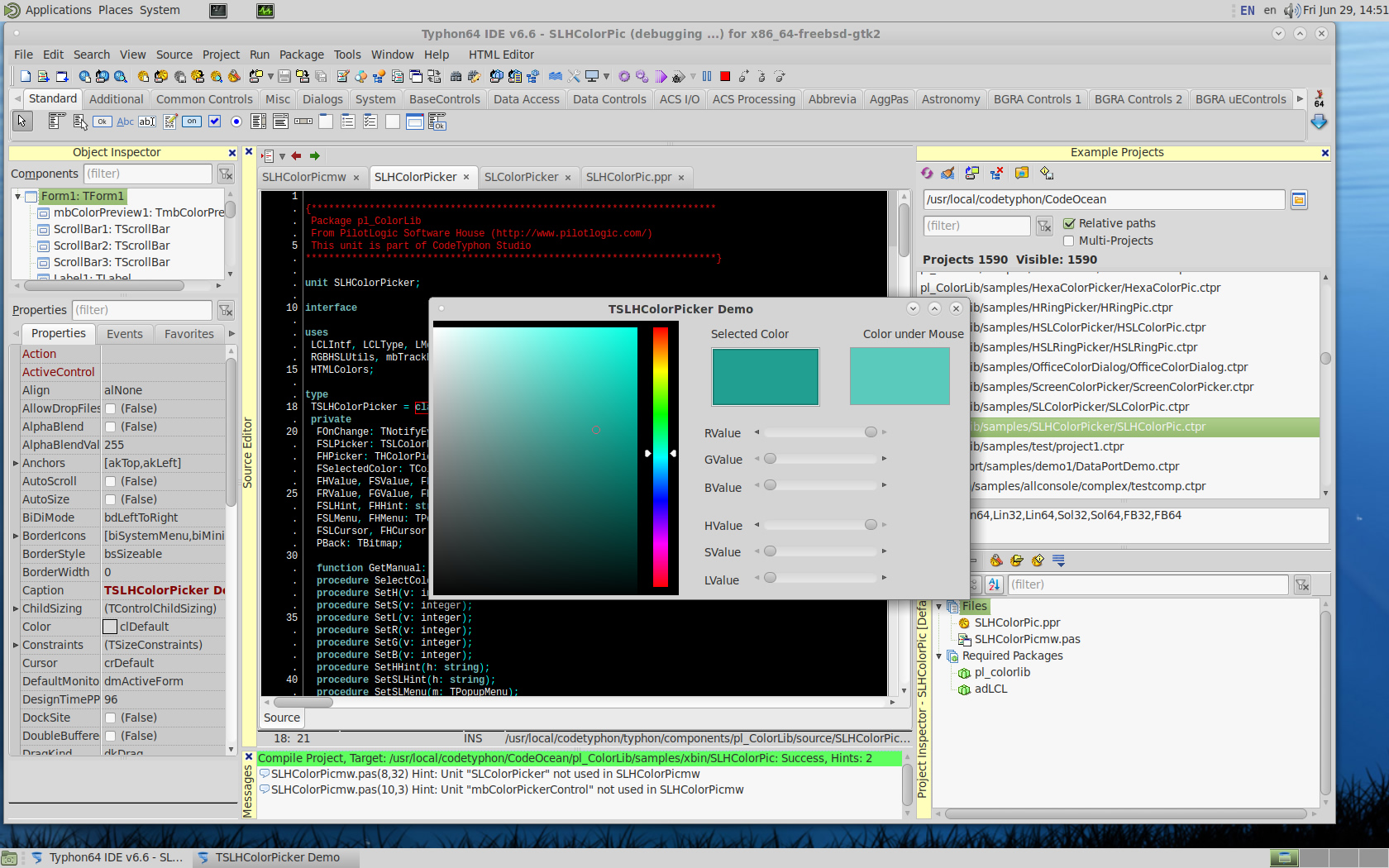Select the TCheckBox component on the palette
Viewport: 1389px width, 868px height.
coord(214,122)
